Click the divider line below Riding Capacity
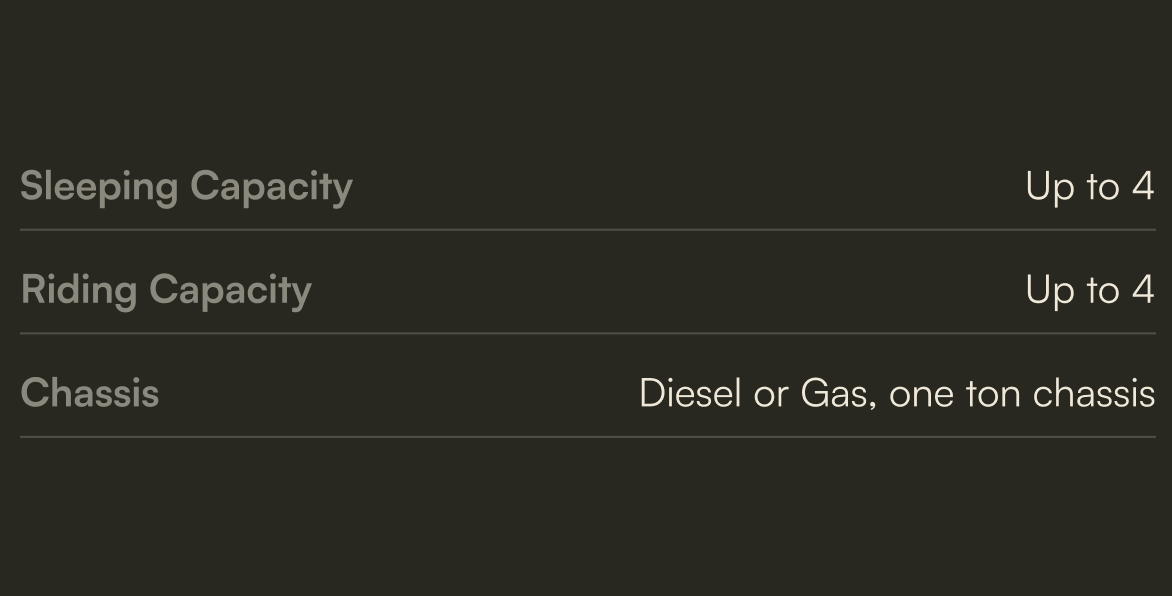 click(x=588, y=333)
